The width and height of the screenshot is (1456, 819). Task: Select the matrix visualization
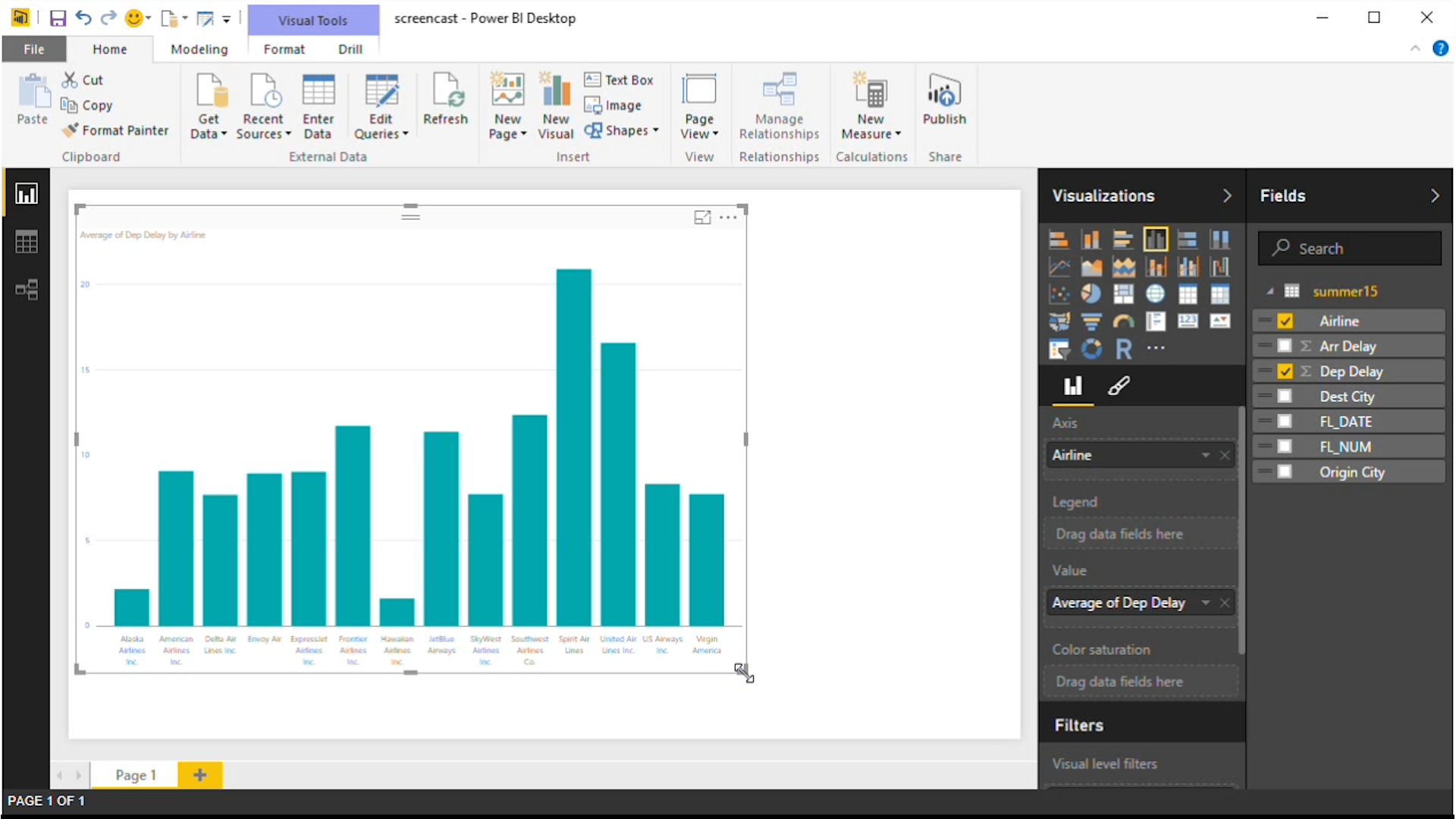pyautogui.click(x=1220, y=294)
